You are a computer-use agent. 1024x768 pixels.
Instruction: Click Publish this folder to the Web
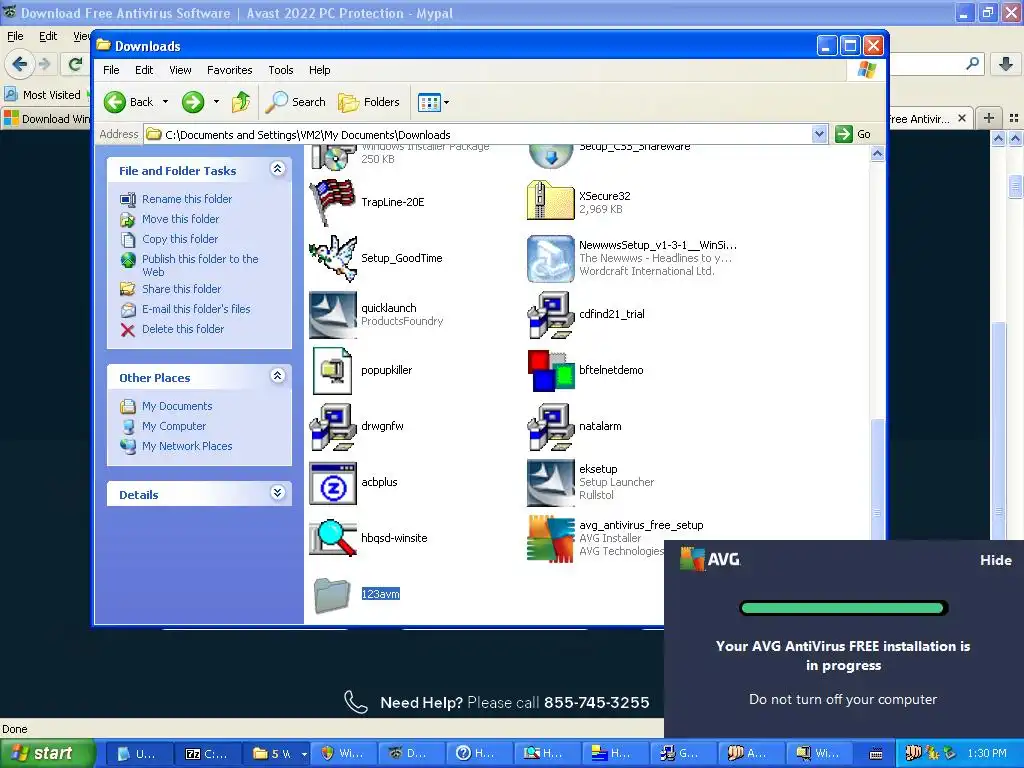point(200,265)
